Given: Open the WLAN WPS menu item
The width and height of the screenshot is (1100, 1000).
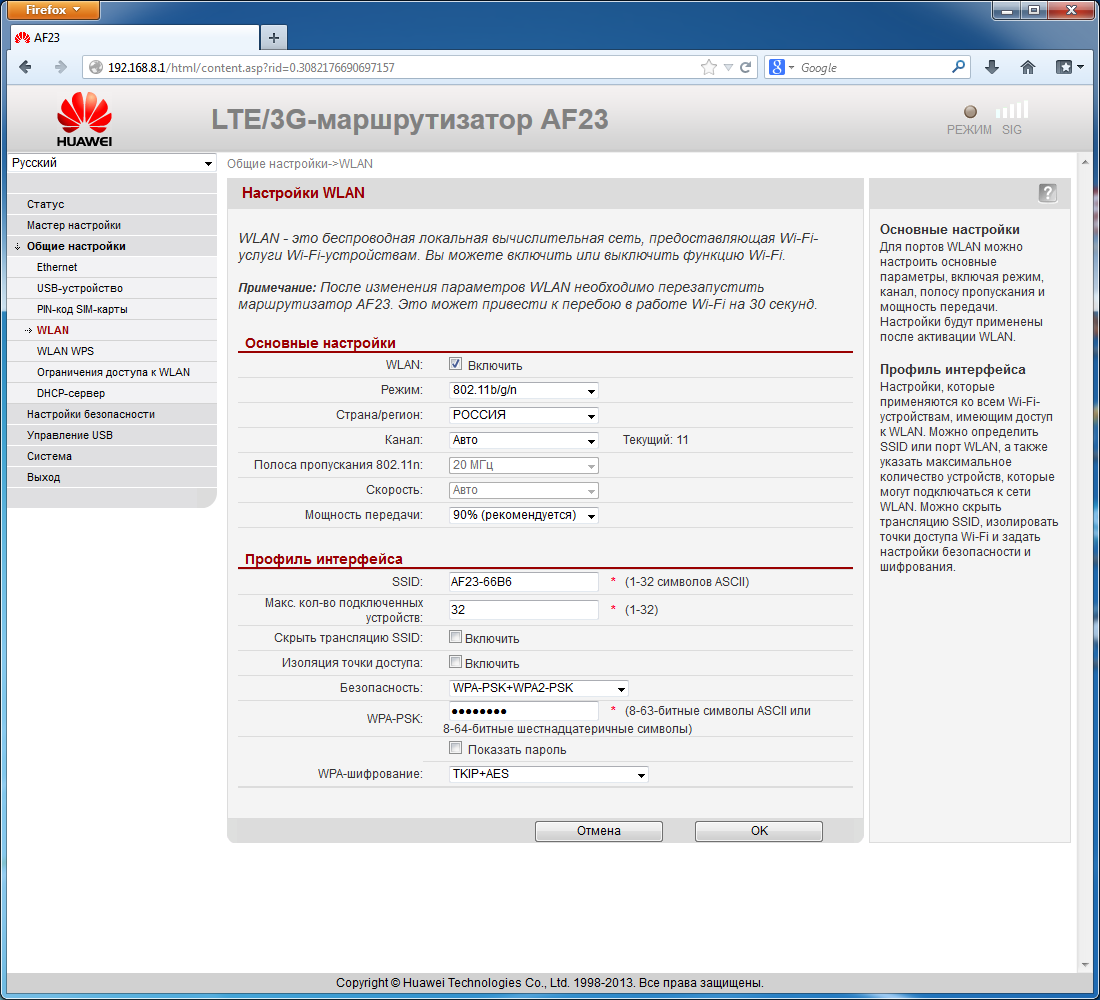Looking at the screenshot, I should point(65,351).
